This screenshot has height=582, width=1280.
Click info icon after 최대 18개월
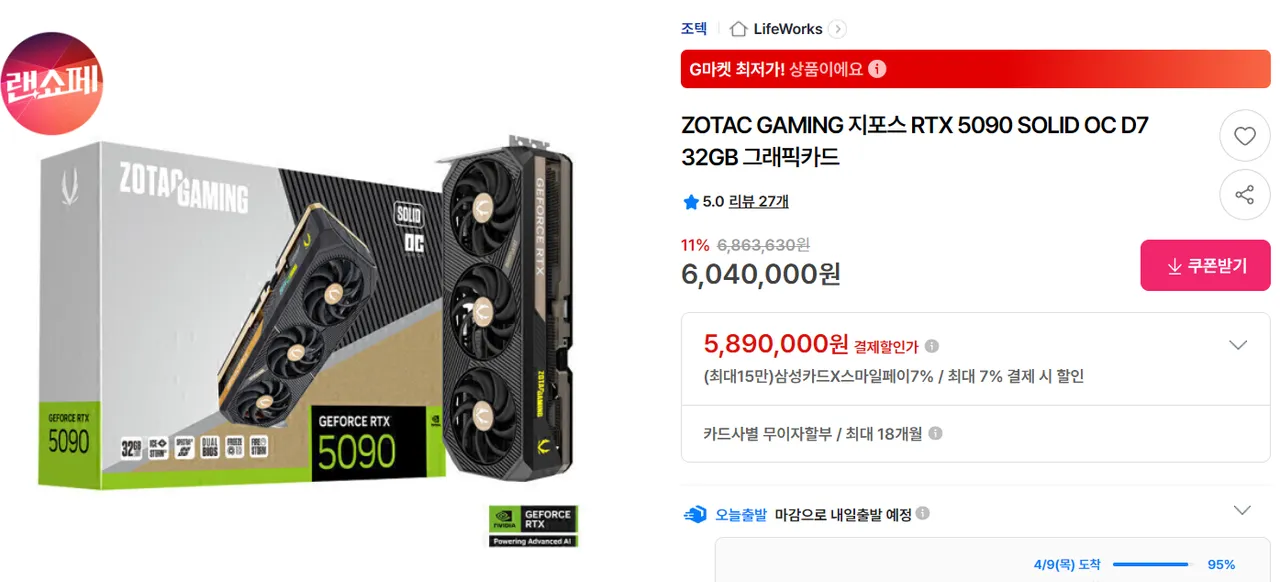[935, 434]
